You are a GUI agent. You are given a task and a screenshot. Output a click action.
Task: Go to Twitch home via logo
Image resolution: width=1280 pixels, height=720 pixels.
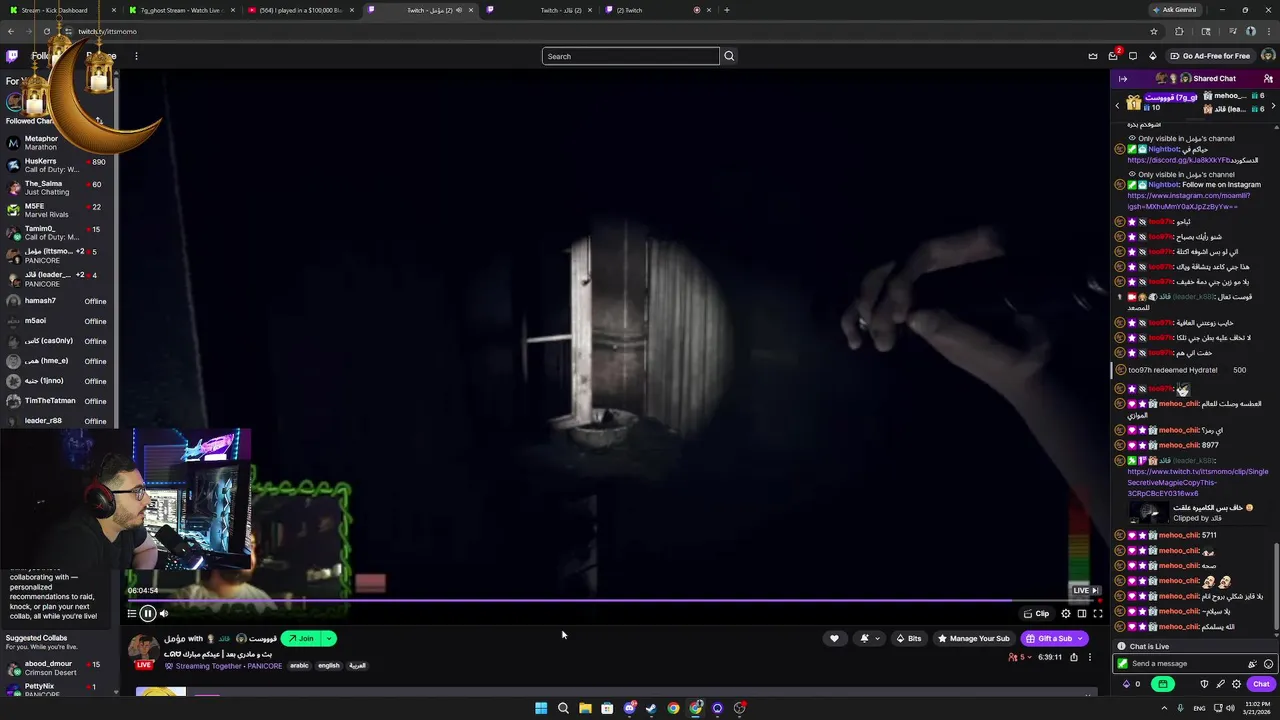(12, 56)
